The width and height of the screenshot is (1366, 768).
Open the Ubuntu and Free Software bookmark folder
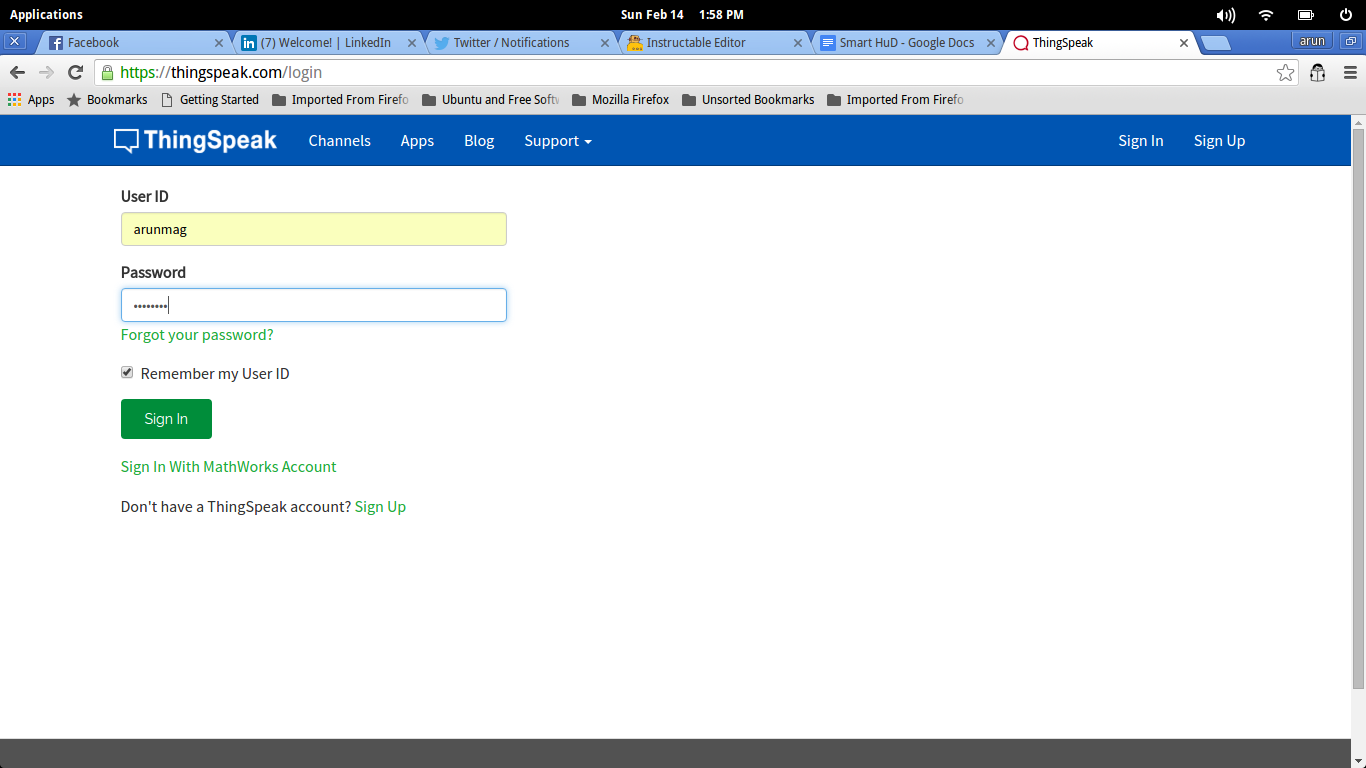491,99
